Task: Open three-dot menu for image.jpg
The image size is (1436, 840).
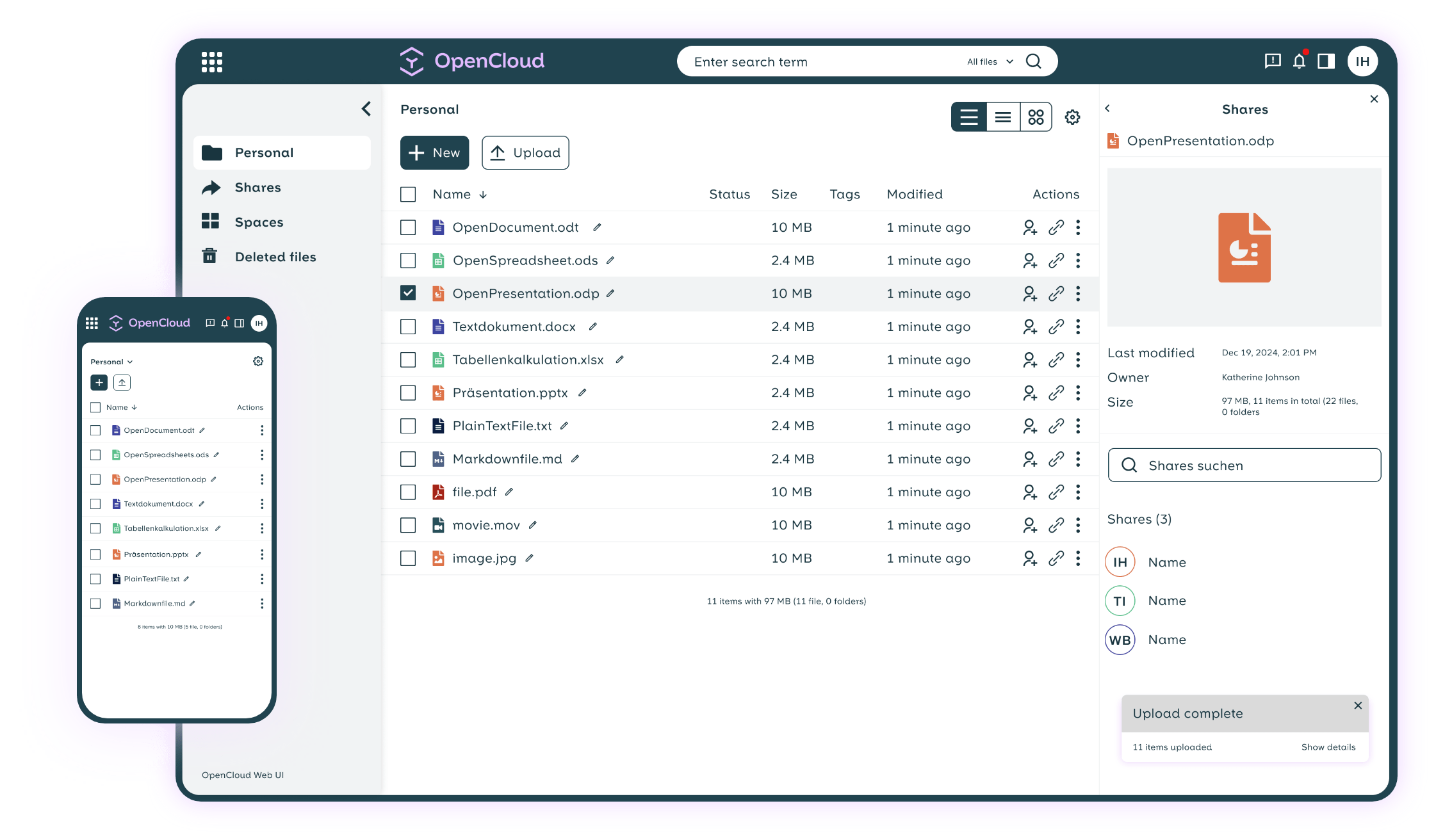Action: (x=1078, y=558)
